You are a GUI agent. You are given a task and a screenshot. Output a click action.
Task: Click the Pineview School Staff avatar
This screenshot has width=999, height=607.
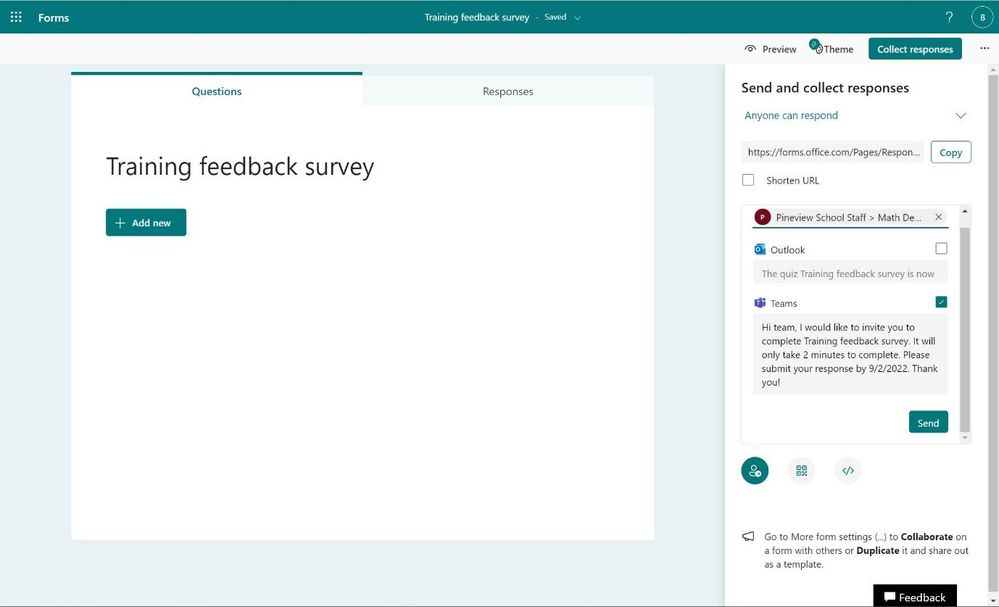763,217
